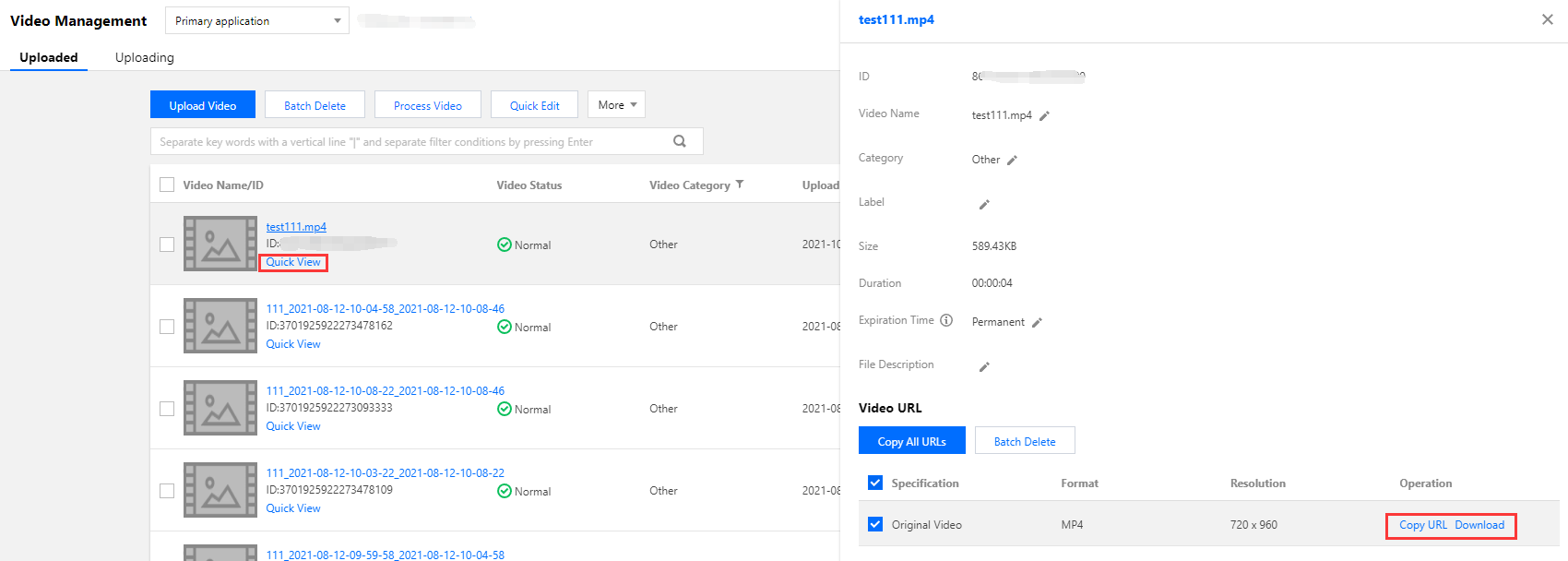The width and height of the screenshot is (1568, 561).
Task: Check the select-all videos checkbox
Action: pyautogui.click(x=167, y=185)
